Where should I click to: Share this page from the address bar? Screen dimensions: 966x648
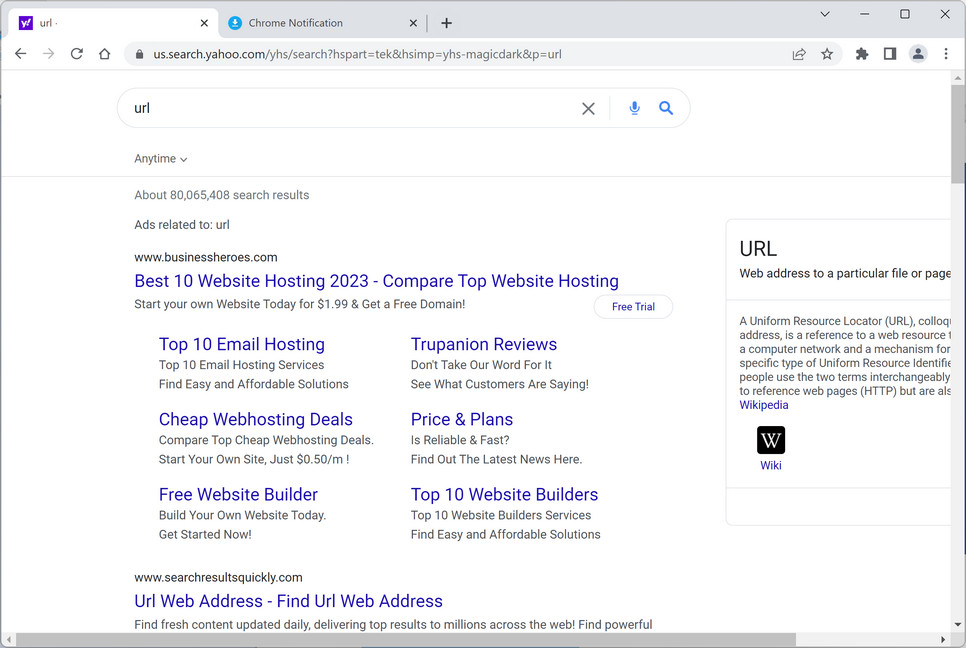[799, 54]
